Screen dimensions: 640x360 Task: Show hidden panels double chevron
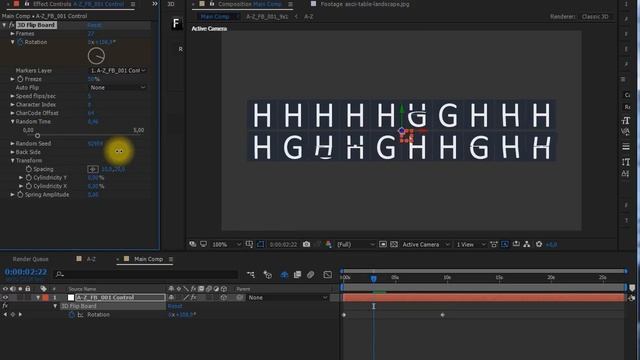point(155,4)
